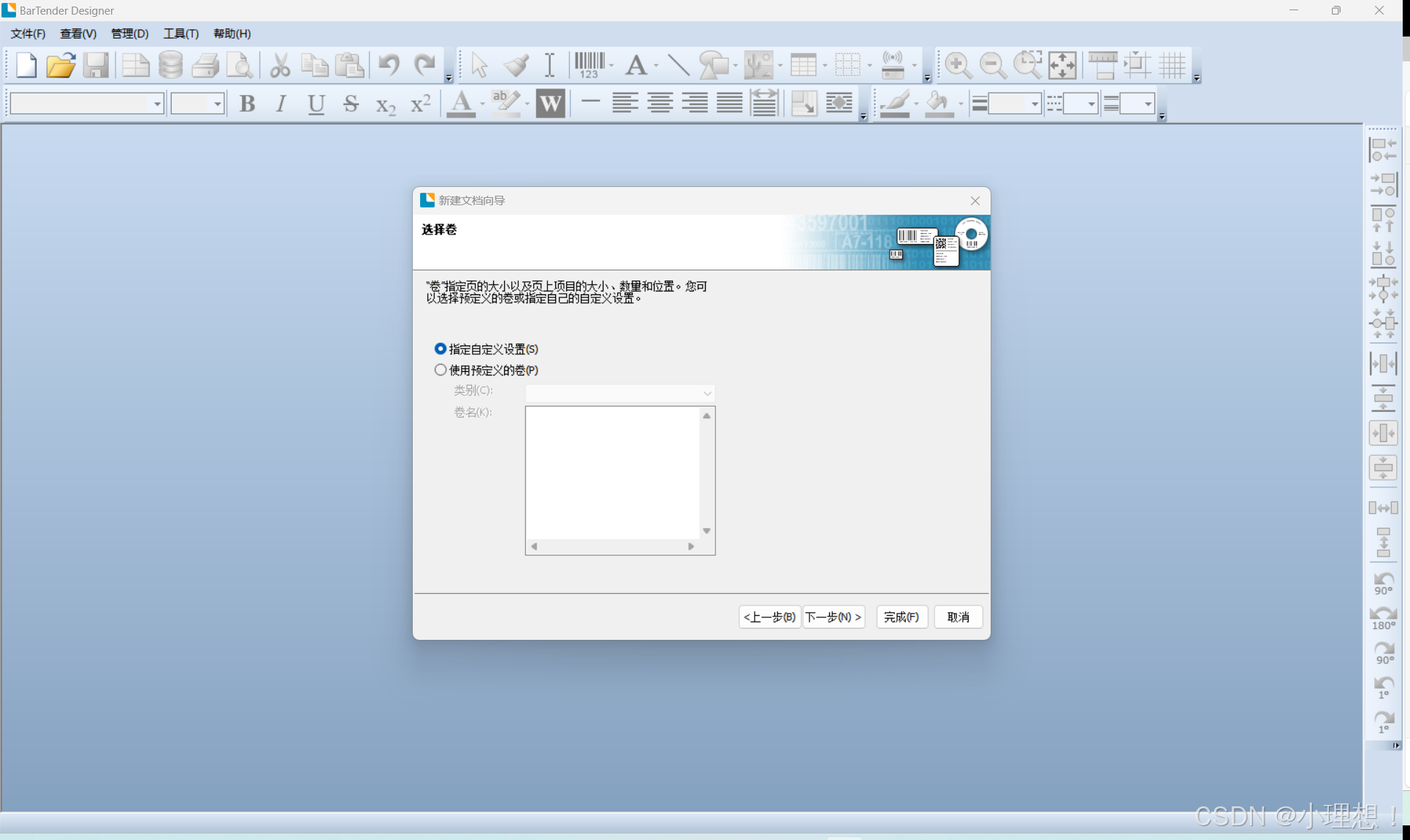Screen dimensions: 1410x840
Task: Open the 文件(F) menu
Action: (28, 34)
